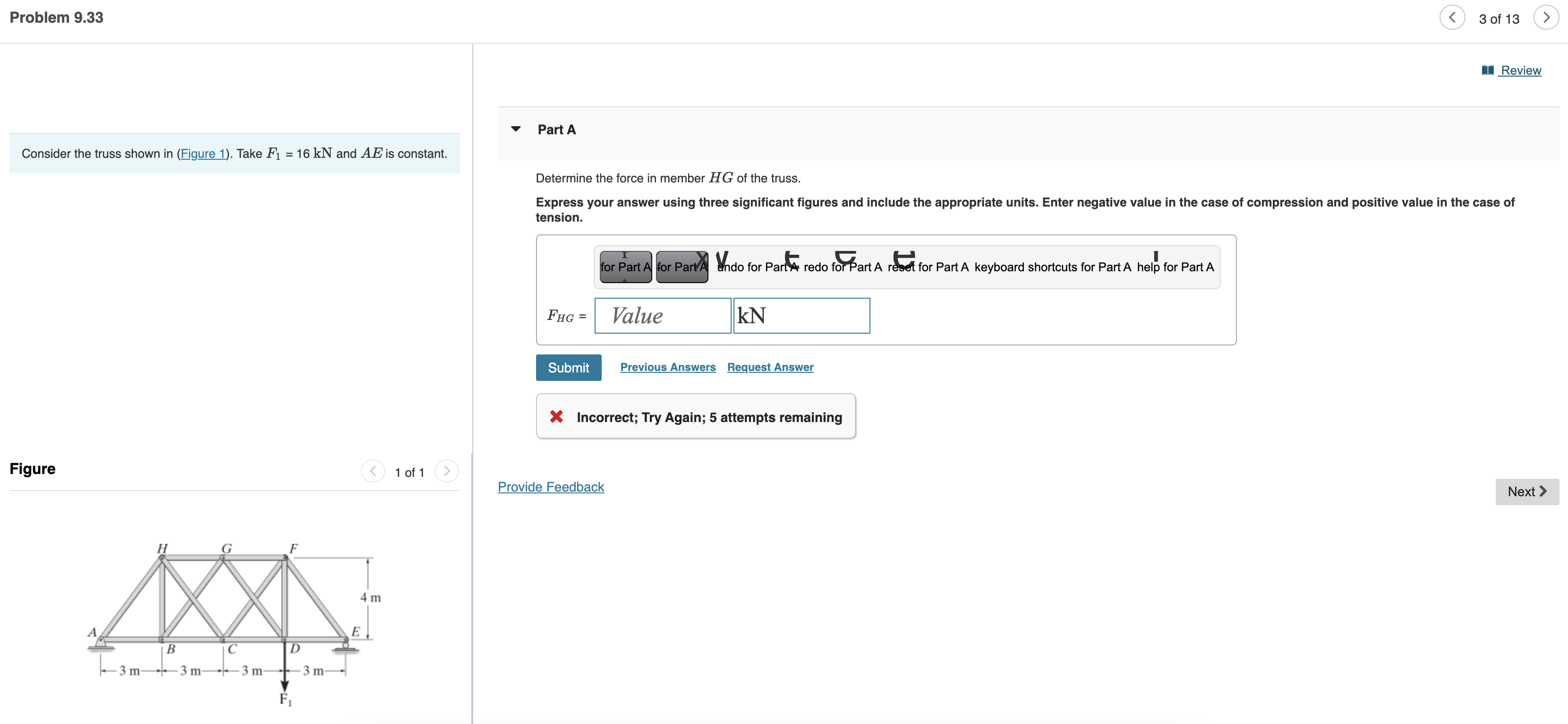Screen dimensions: 1568x724
Task: View Previous Answers for Part A
Action: click(667, 367)
